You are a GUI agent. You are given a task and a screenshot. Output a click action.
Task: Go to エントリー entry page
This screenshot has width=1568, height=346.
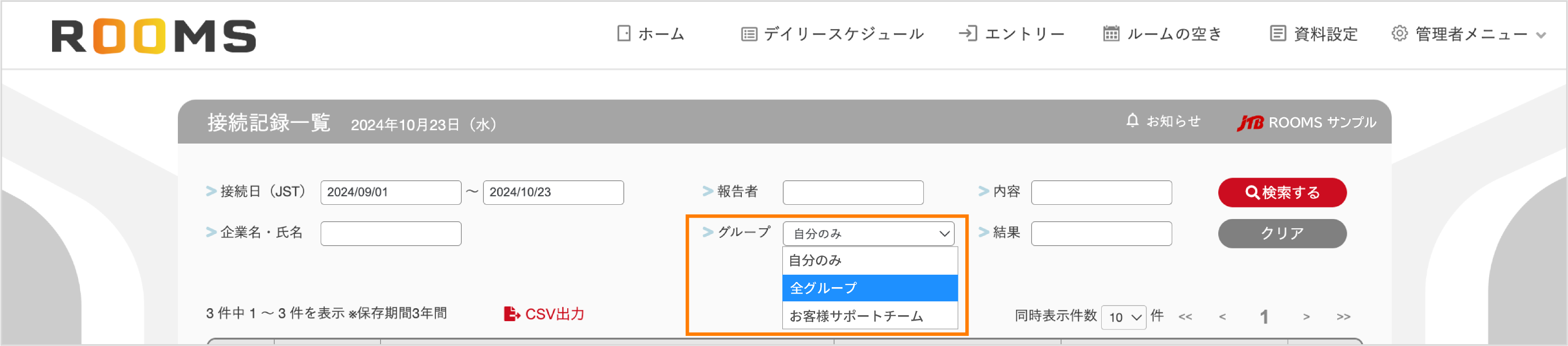1012,34
